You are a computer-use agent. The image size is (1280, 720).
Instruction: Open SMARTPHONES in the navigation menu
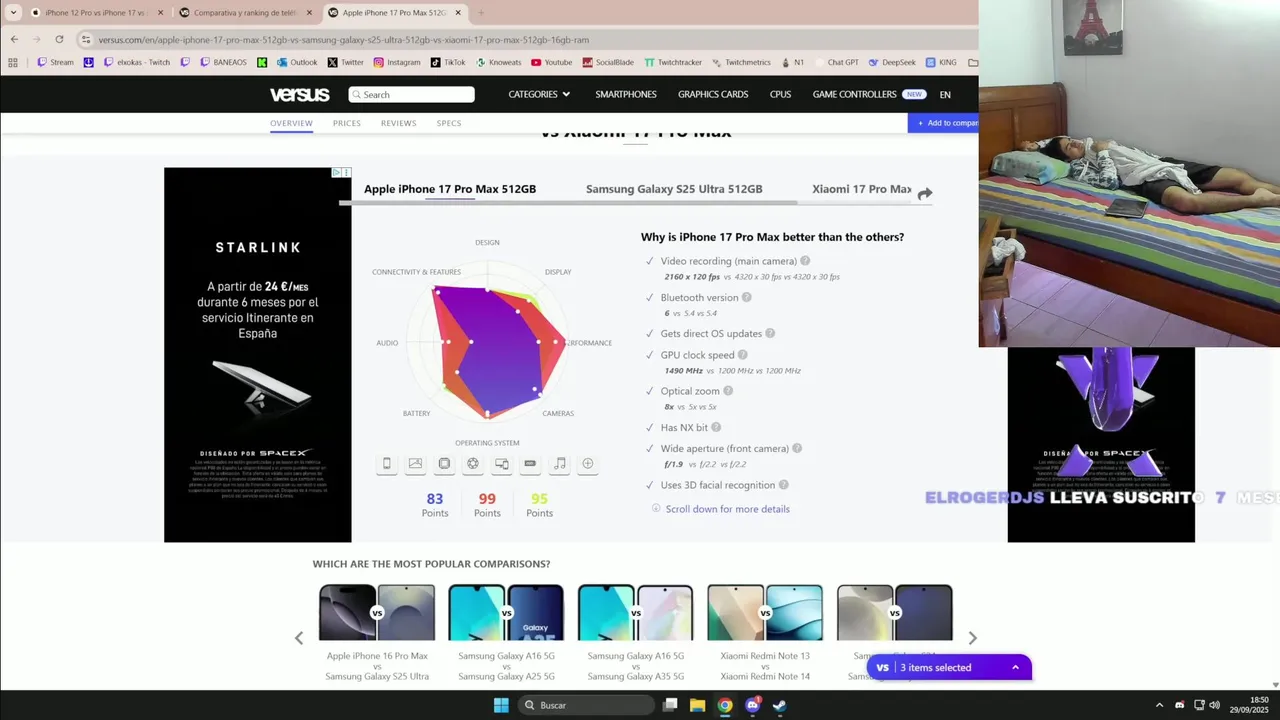click(626, 94)
